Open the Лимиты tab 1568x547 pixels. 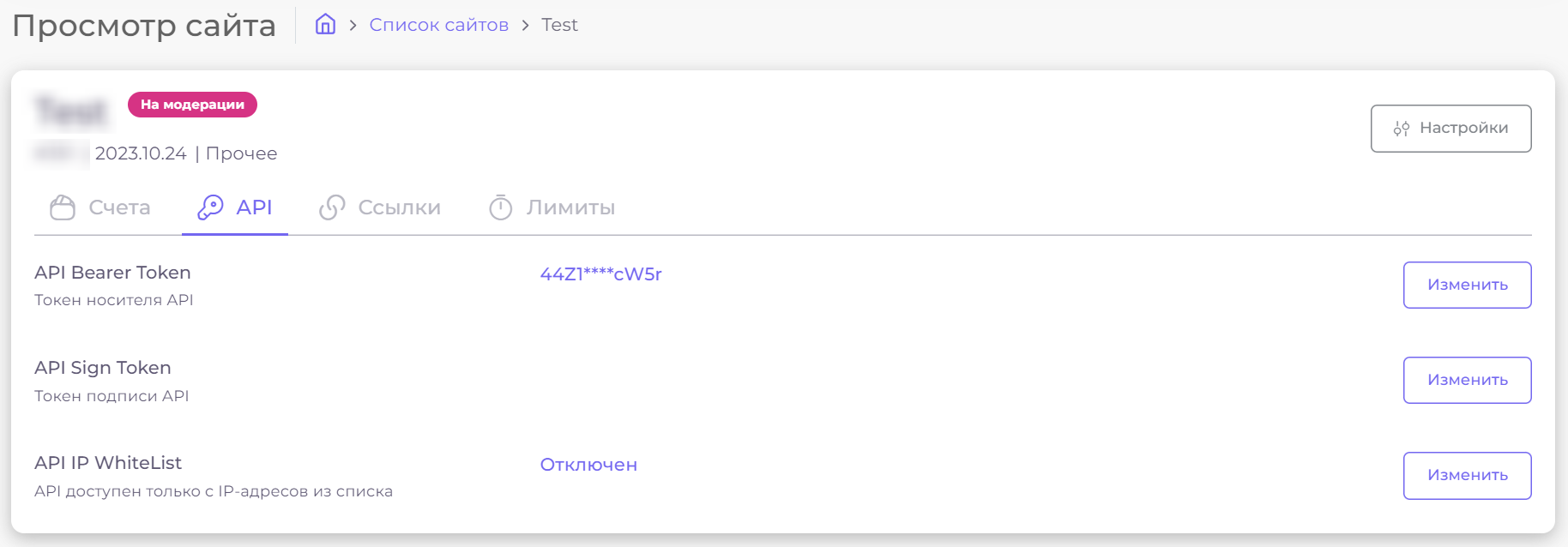pos(570,207)
